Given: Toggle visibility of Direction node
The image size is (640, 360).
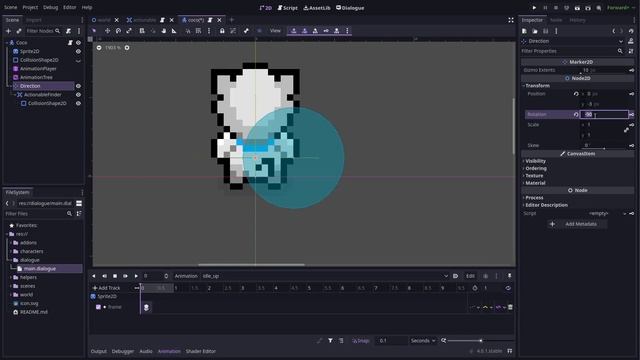Looking at the screenshot, I should 78,86.
